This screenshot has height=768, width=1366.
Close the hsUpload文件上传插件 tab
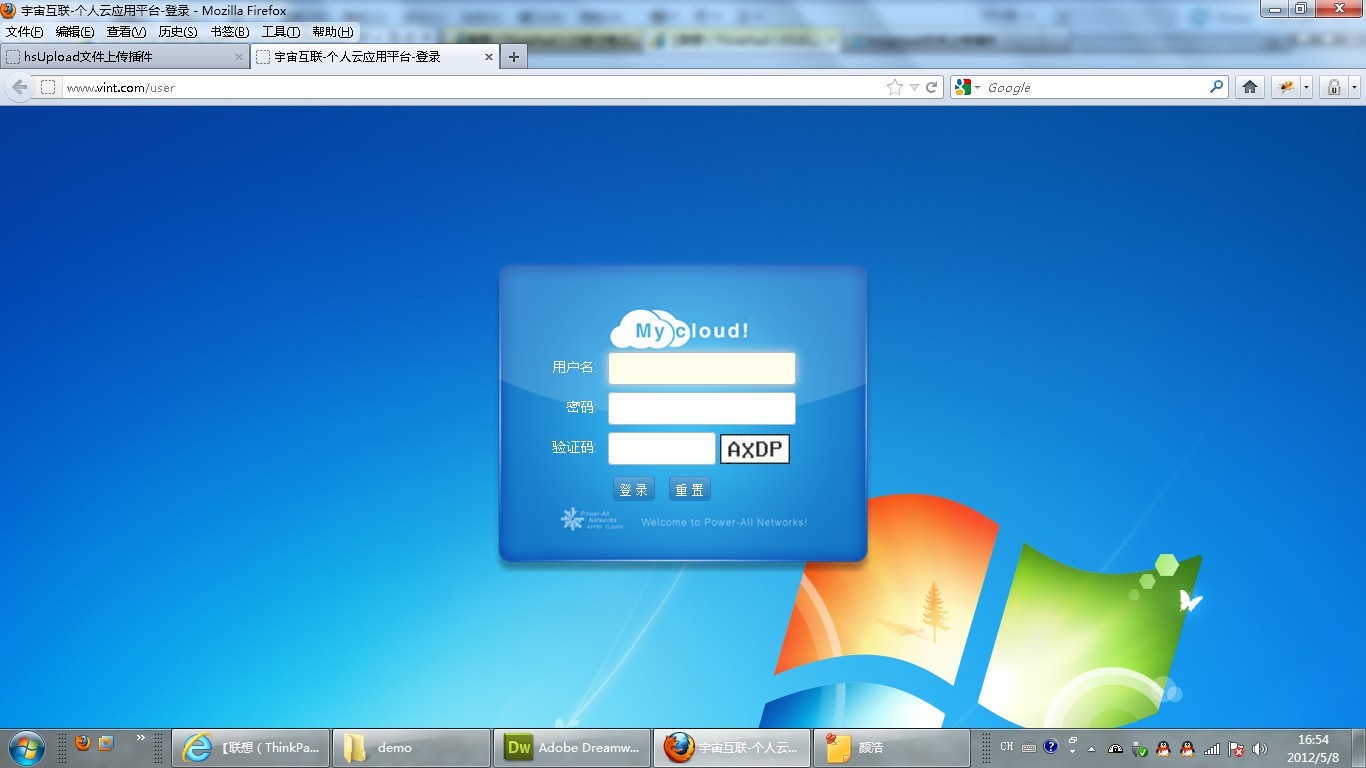(x=239, y=57)
